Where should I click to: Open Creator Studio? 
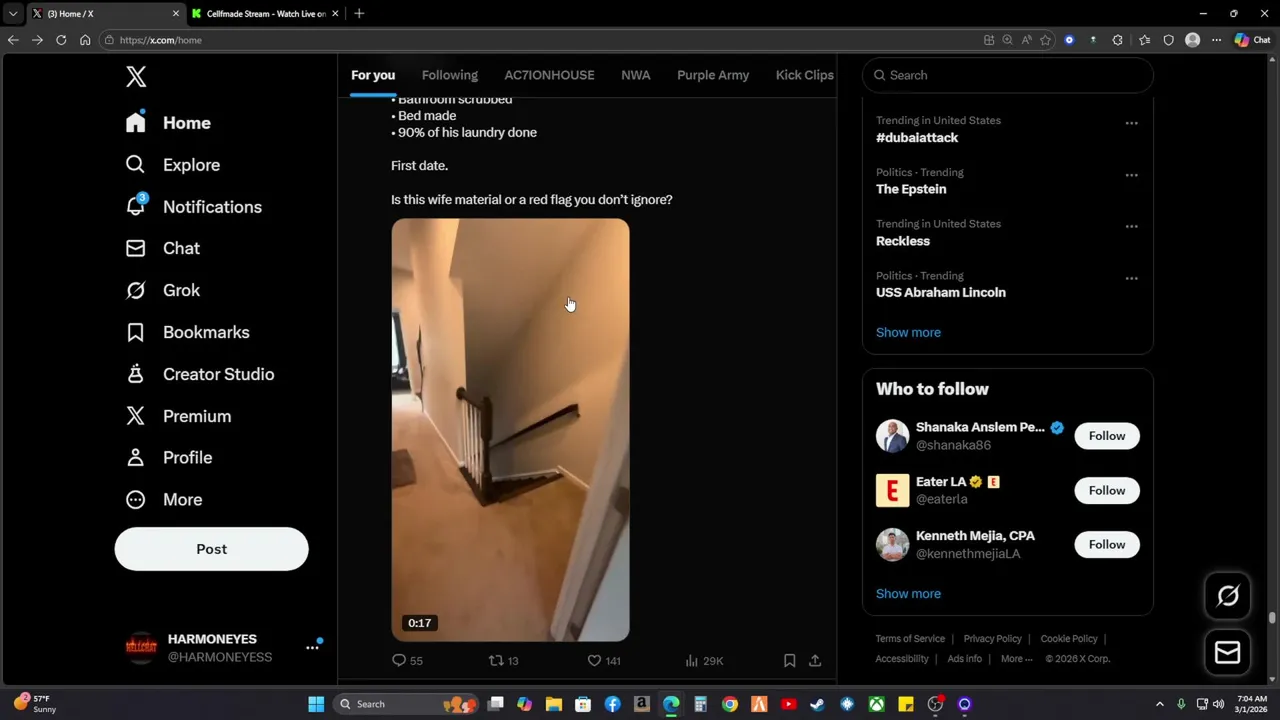199,374
